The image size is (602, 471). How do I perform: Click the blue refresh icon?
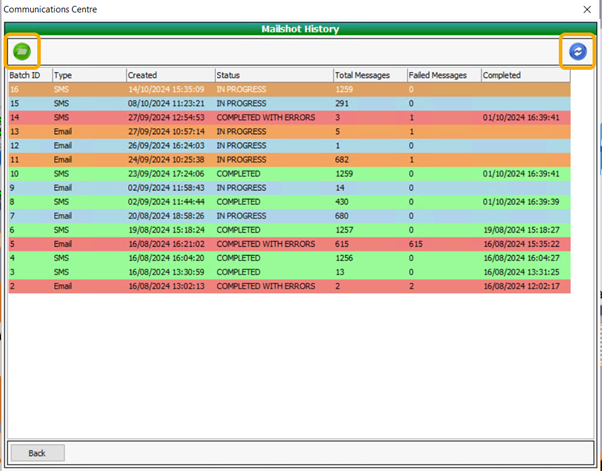point(577,51)
